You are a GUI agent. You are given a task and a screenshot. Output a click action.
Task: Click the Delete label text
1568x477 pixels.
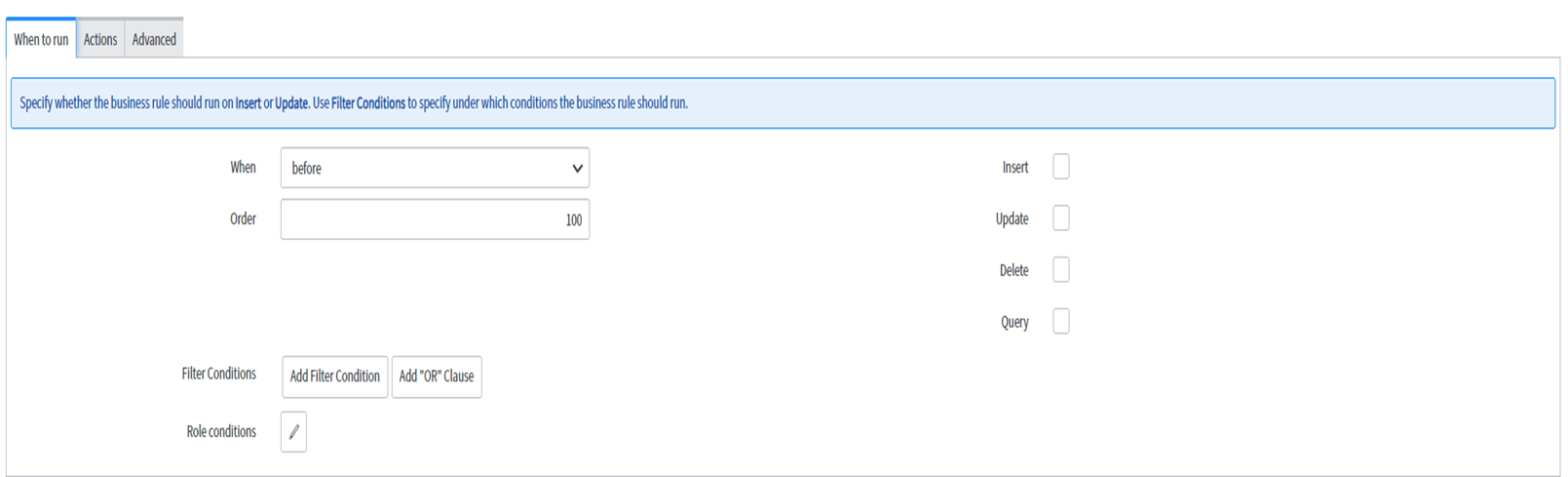click(1013, 270)
